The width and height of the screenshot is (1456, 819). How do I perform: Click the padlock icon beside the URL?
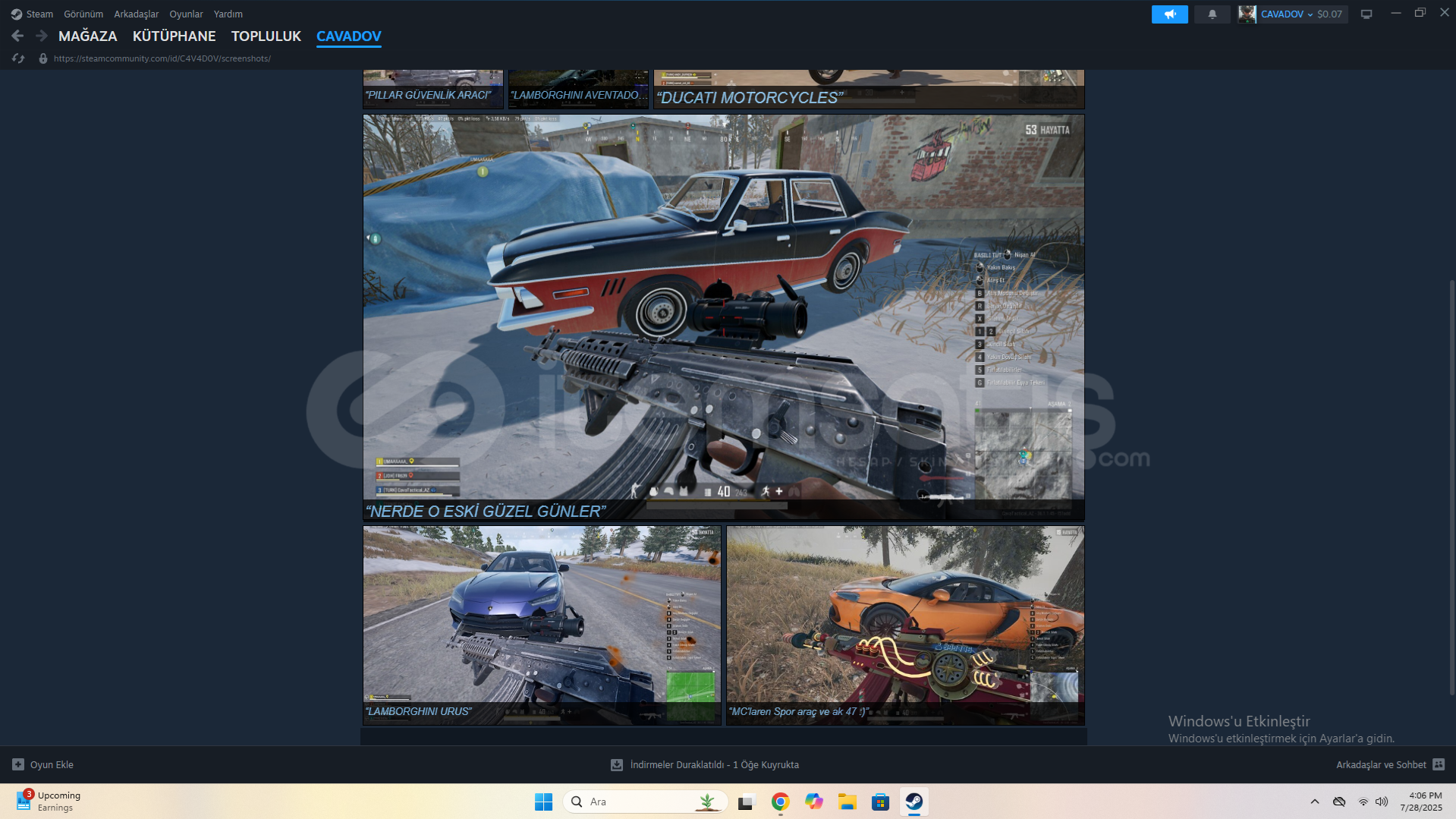pyautogui.click(x=43, y=58)
